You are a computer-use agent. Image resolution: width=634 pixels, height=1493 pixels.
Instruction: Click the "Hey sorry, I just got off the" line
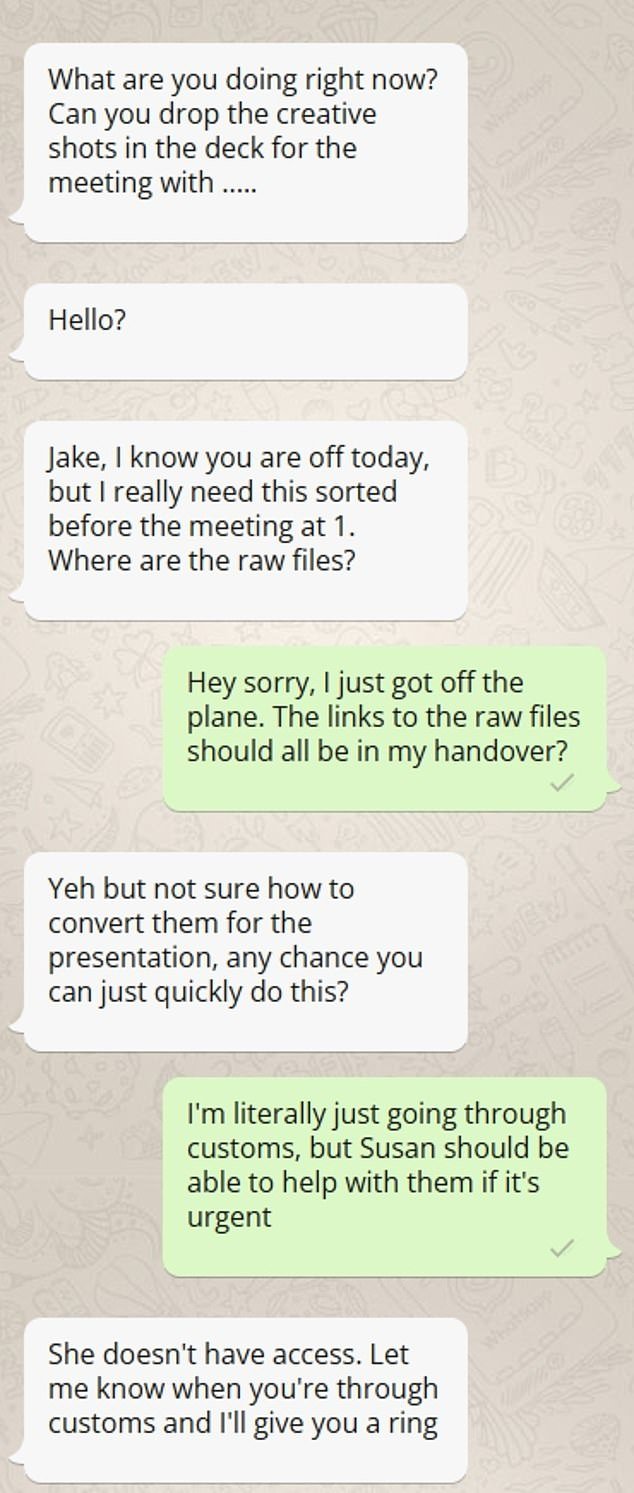pos(355,683)
